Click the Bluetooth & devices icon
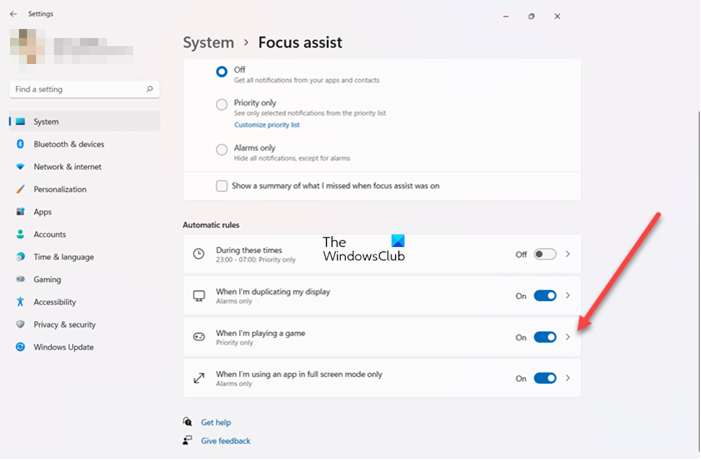701x460 pixels. click(20, 144)
